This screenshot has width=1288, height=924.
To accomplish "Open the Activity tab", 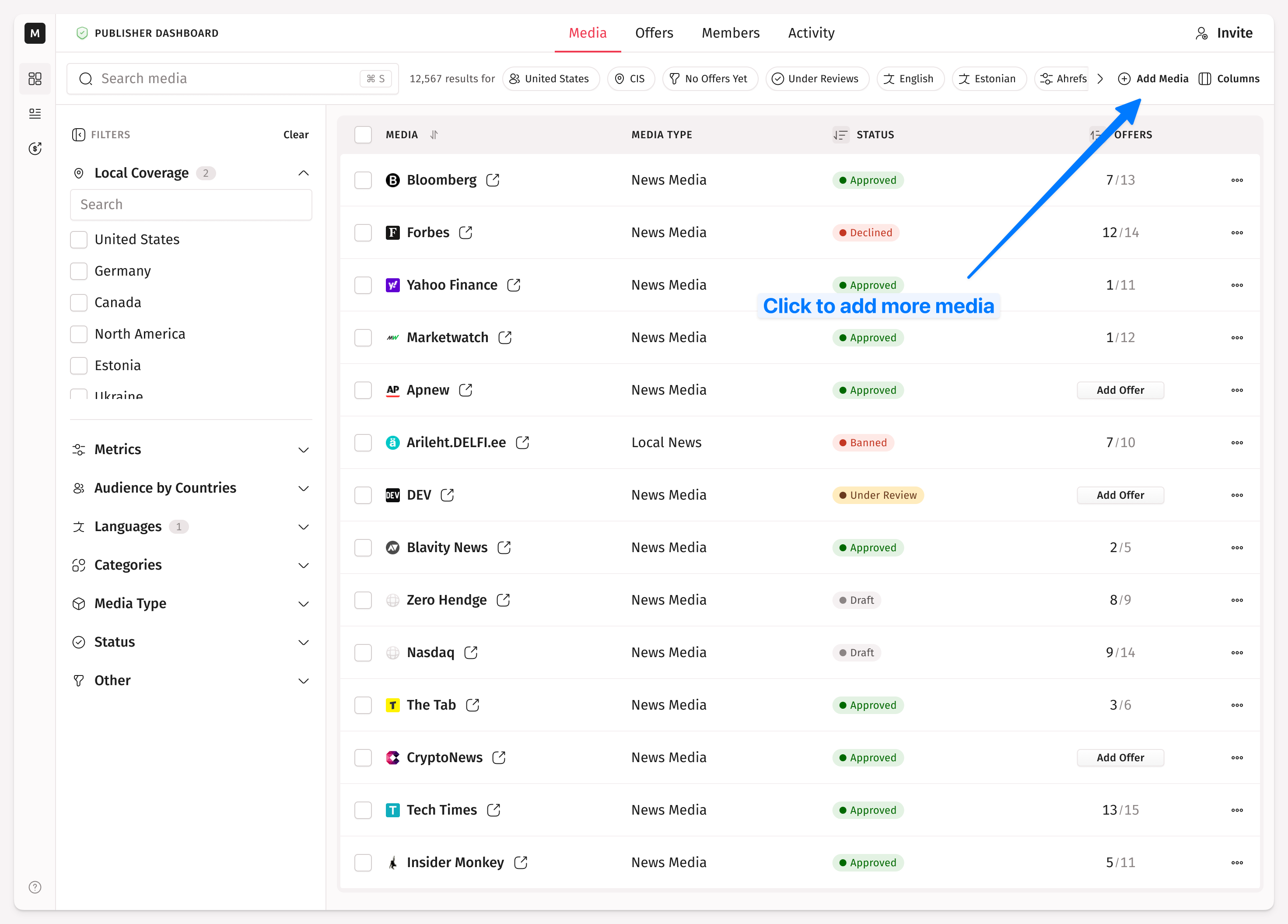I will tap(811, 33).
